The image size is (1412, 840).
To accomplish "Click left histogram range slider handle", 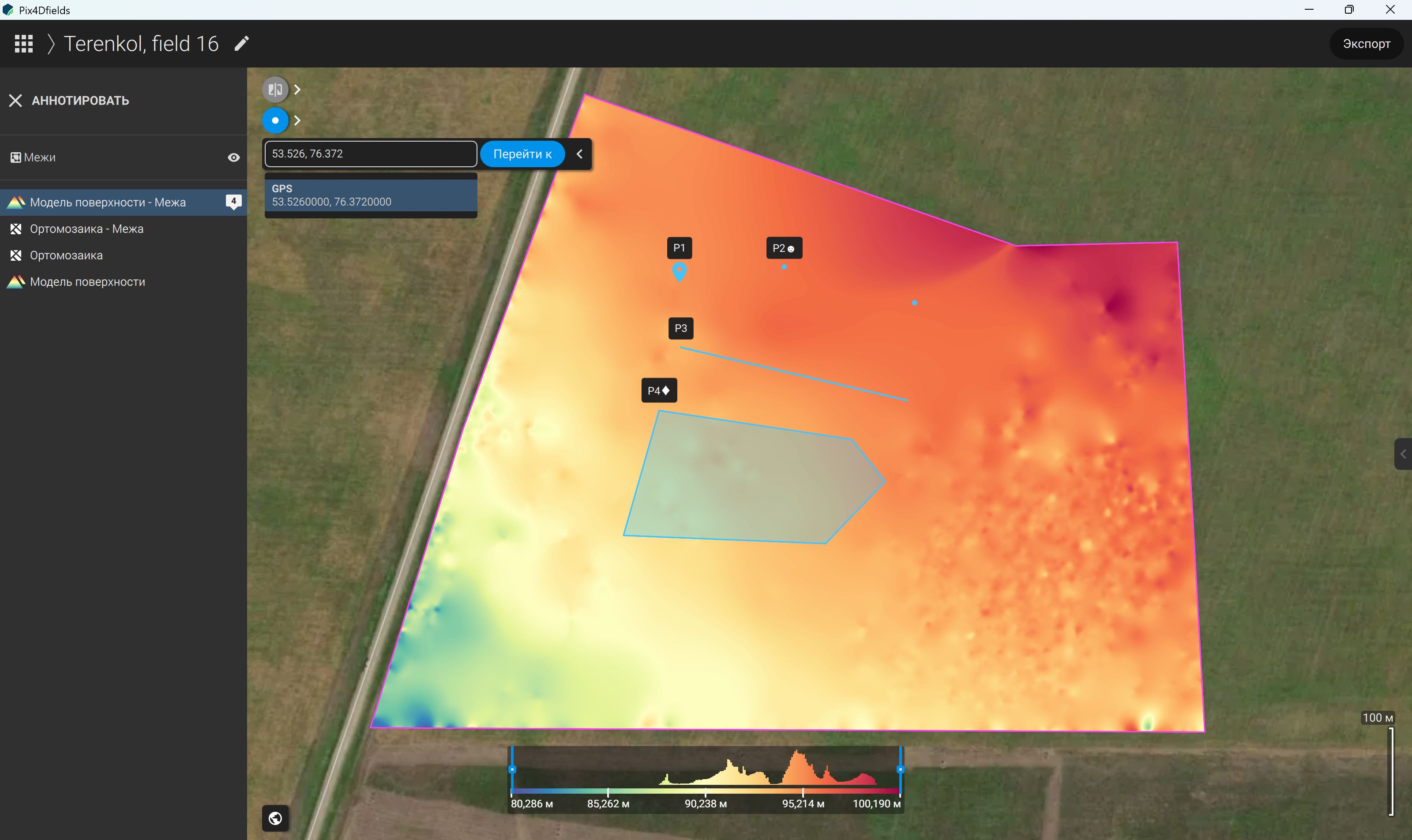I will [x=512, y=769].
